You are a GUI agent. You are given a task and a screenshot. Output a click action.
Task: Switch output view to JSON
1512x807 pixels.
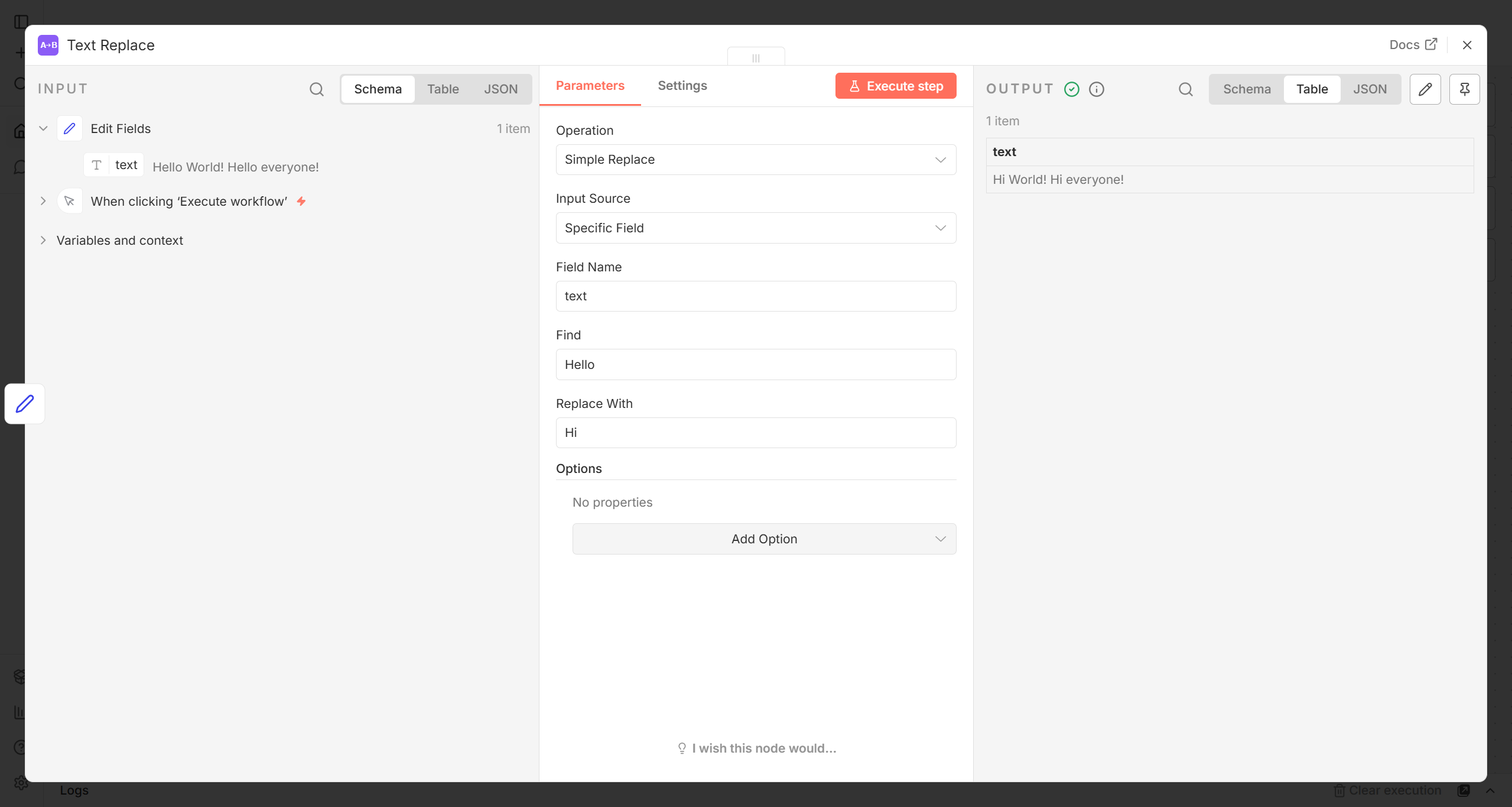(1370, 89)
